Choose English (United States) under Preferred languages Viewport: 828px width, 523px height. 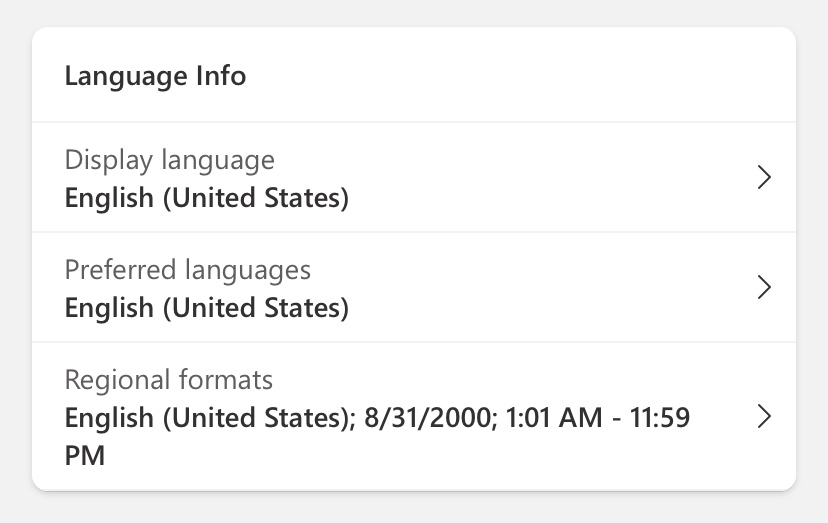tap(206, 308)
